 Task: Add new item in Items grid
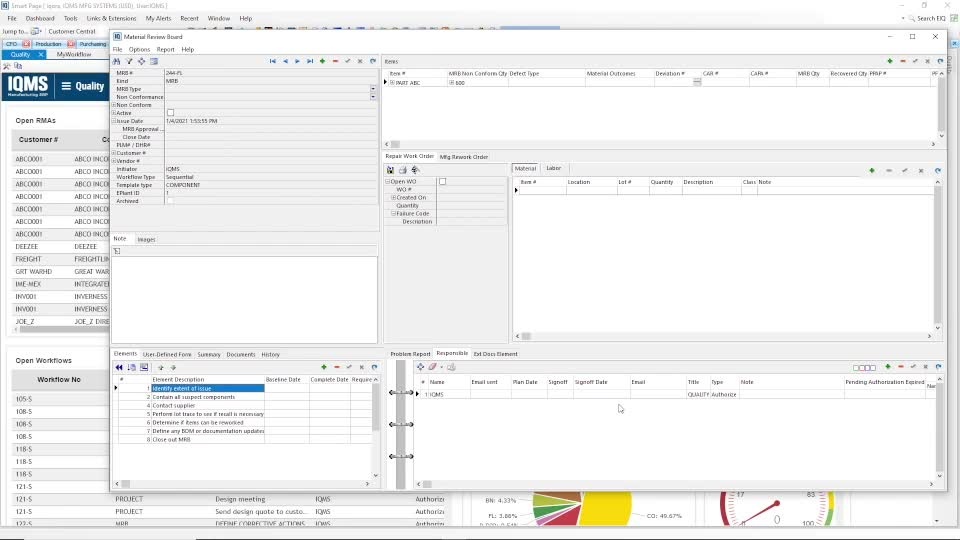890,61
